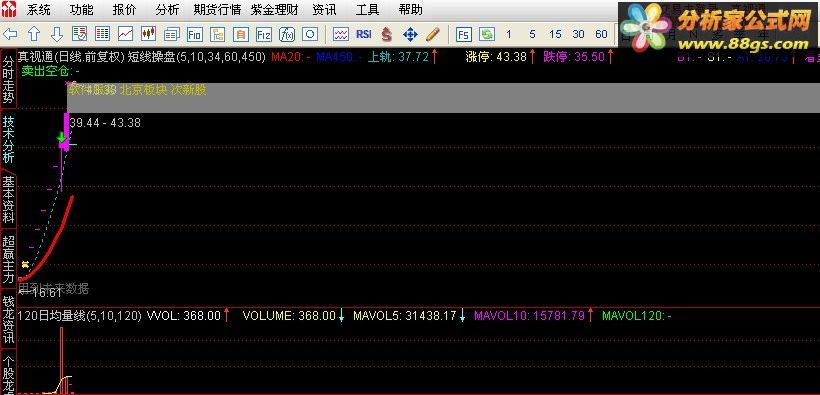This screenshot has width=820, height=395.
Task: Click the F12 trading icon
Action: [264, 35]
